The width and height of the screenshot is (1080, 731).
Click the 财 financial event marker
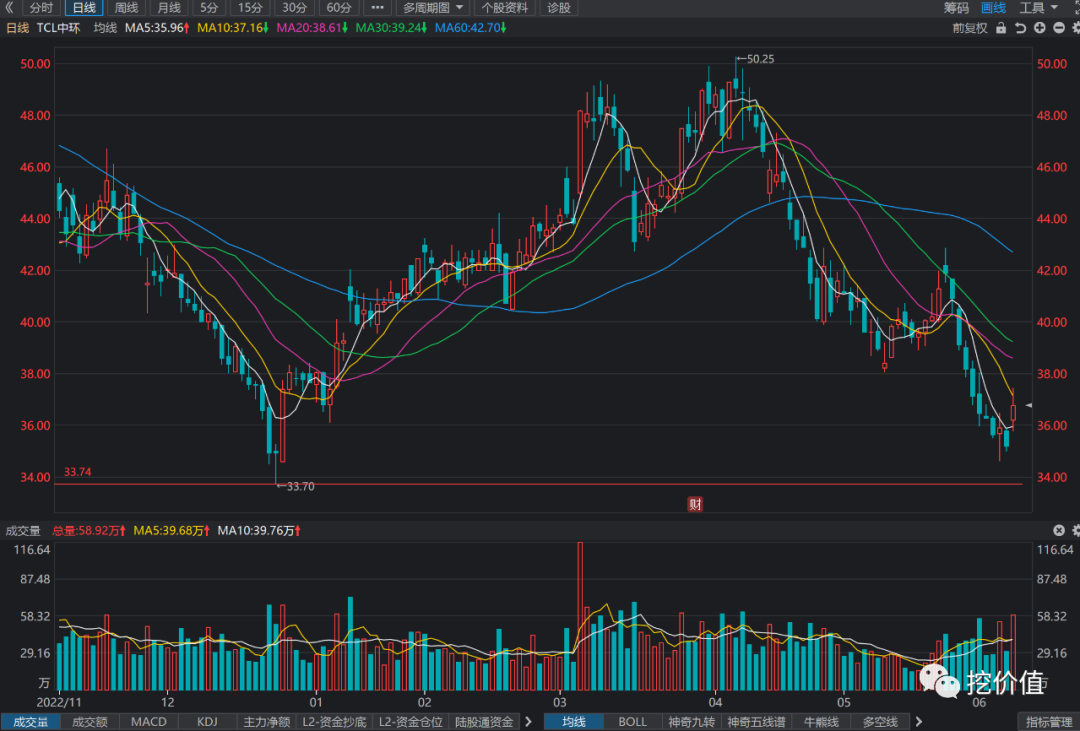pyautogui.click(x=695, y=504)
